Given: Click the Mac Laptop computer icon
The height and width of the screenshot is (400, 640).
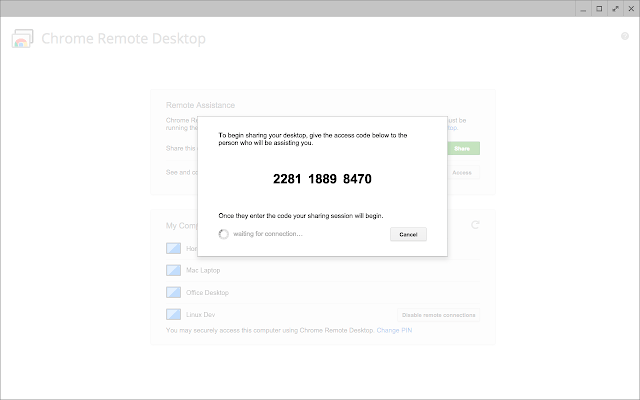Looking at the screenshot, I should click(173, 270).
